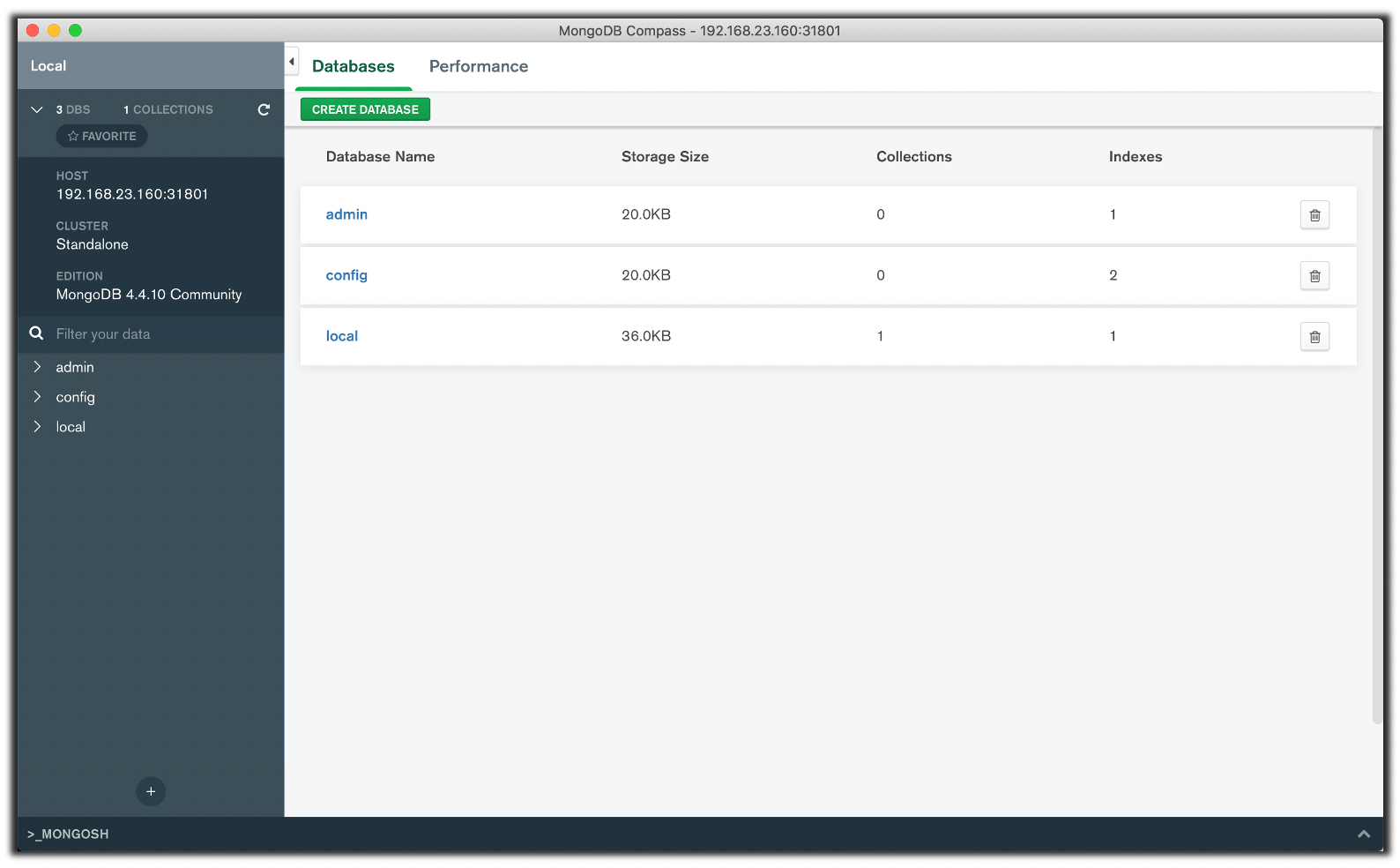Delete the config database with trash icon

coord(1314,276)
